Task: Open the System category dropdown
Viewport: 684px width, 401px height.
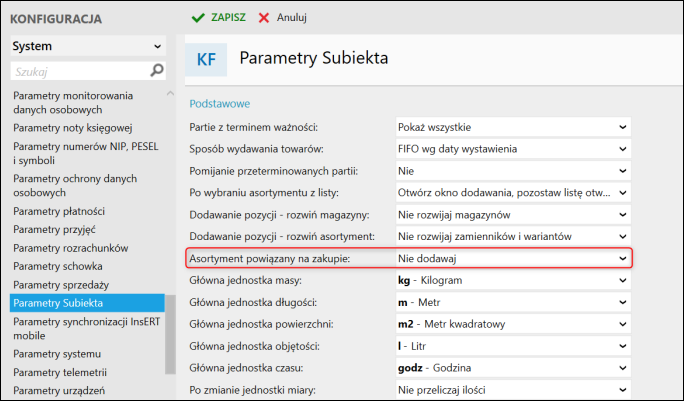Action: pyautogui.click(x=87, y=46)
